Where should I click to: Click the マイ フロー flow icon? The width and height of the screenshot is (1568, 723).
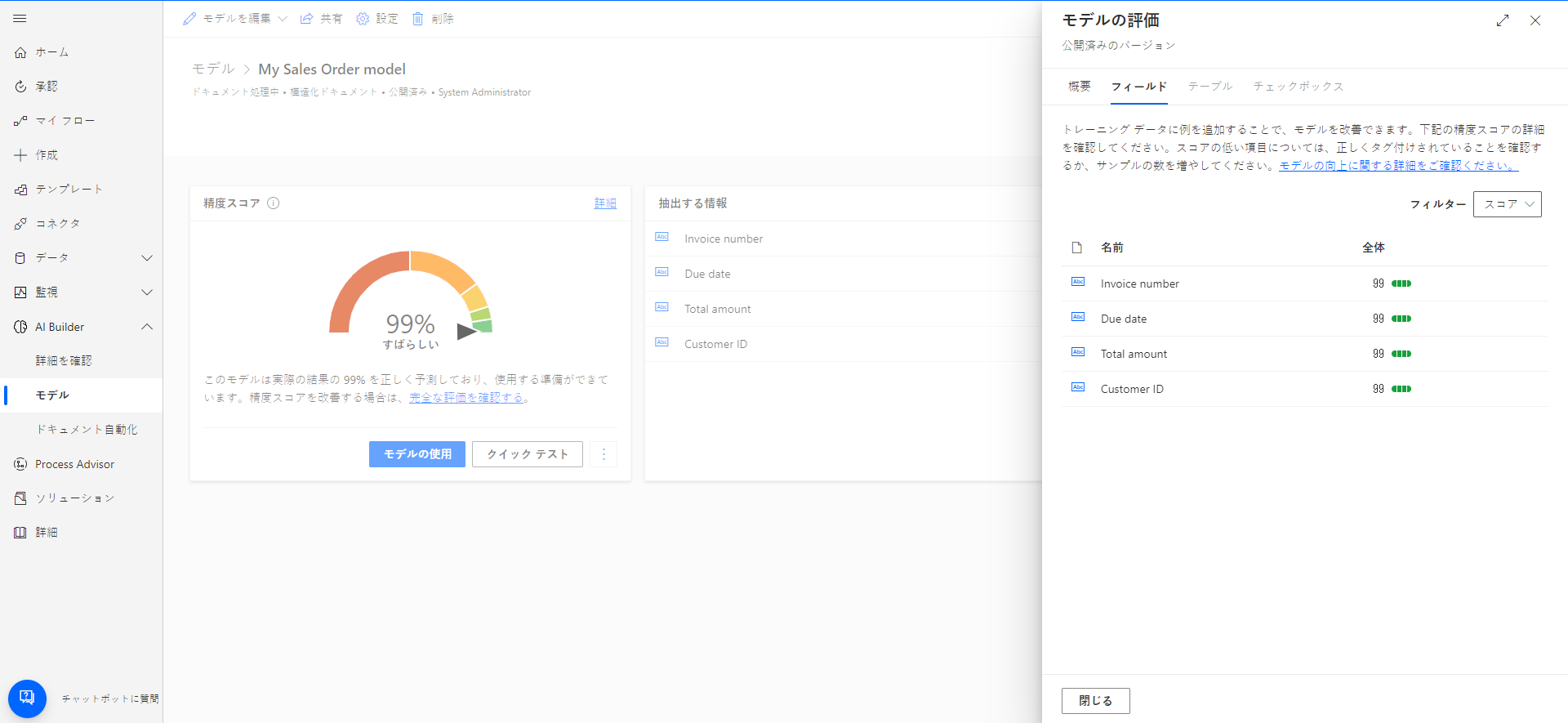[20, 121]
